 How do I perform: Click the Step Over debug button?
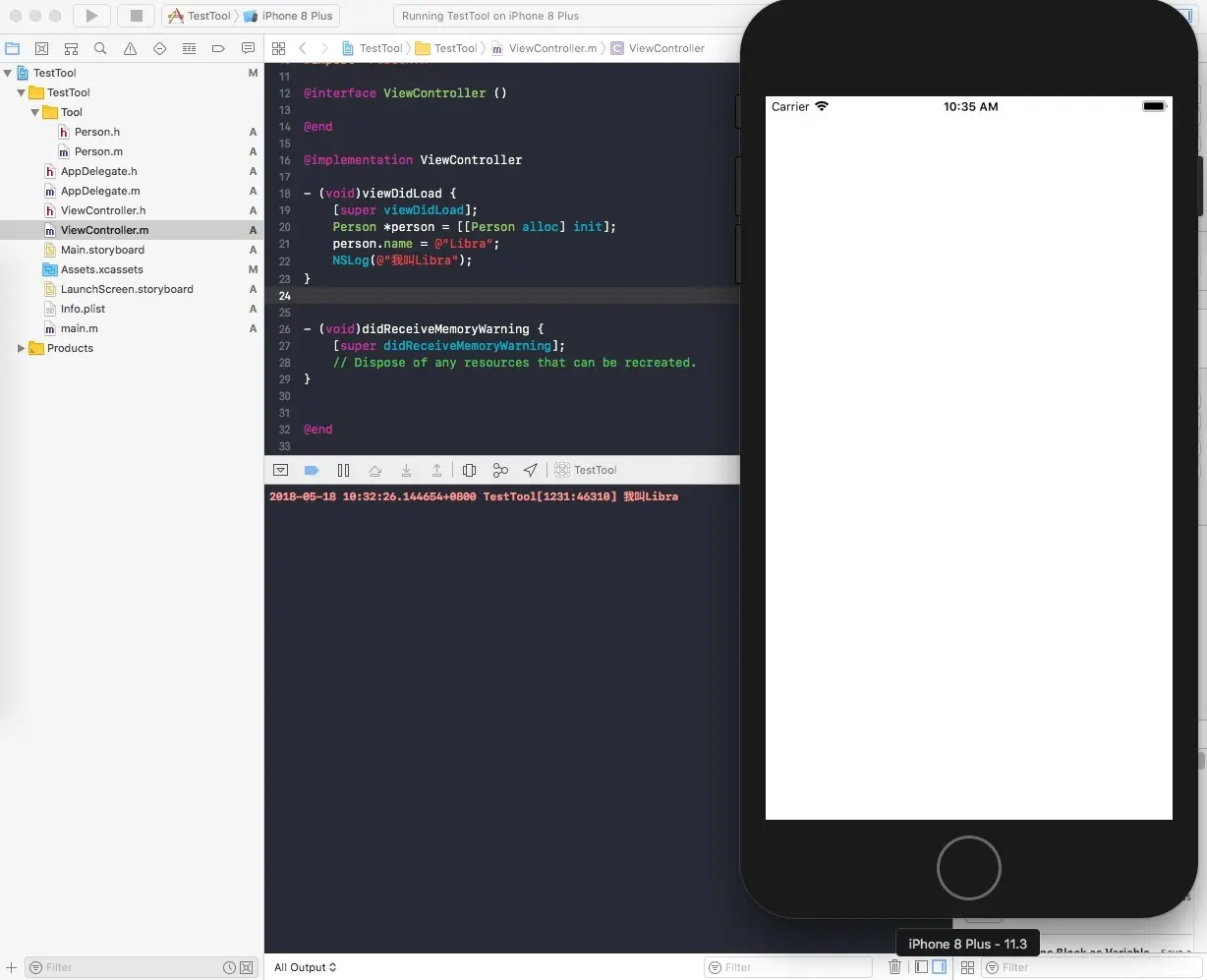[374, 470]
